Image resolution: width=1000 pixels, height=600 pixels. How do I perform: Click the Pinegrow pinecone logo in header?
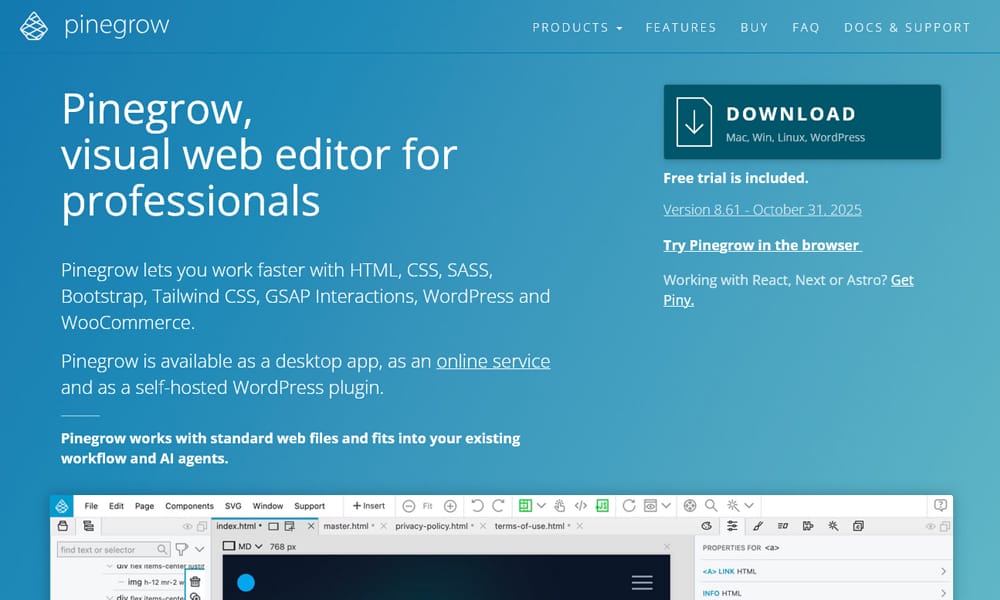34,27
